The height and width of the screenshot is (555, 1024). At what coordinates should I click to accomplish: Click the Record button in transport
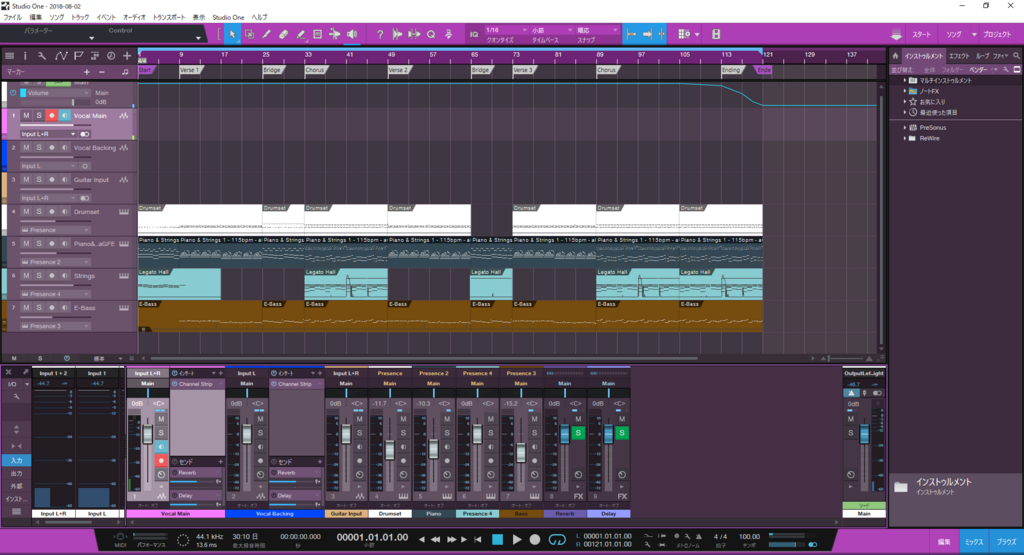(535, 540)
